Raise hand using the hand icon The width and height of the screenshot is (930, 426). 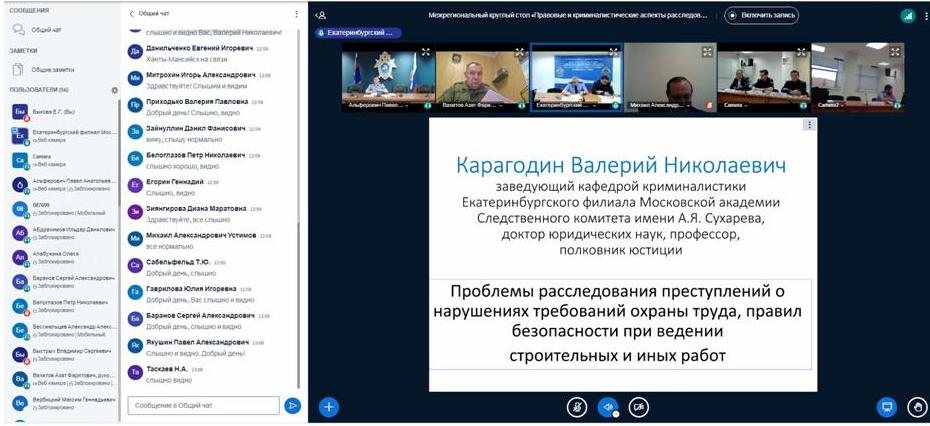coord(916,406)
